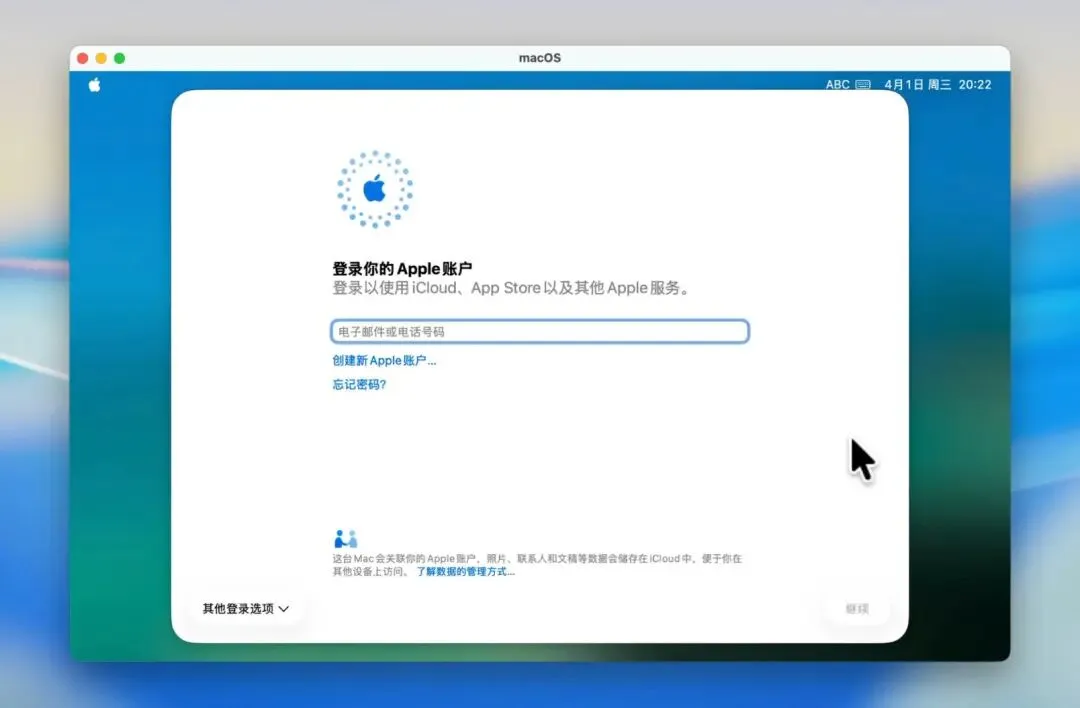Viewport: 1080px width, 708px height.
Task: Expand the 其他登录选项 dropdown
Action: tap(245, 608)
